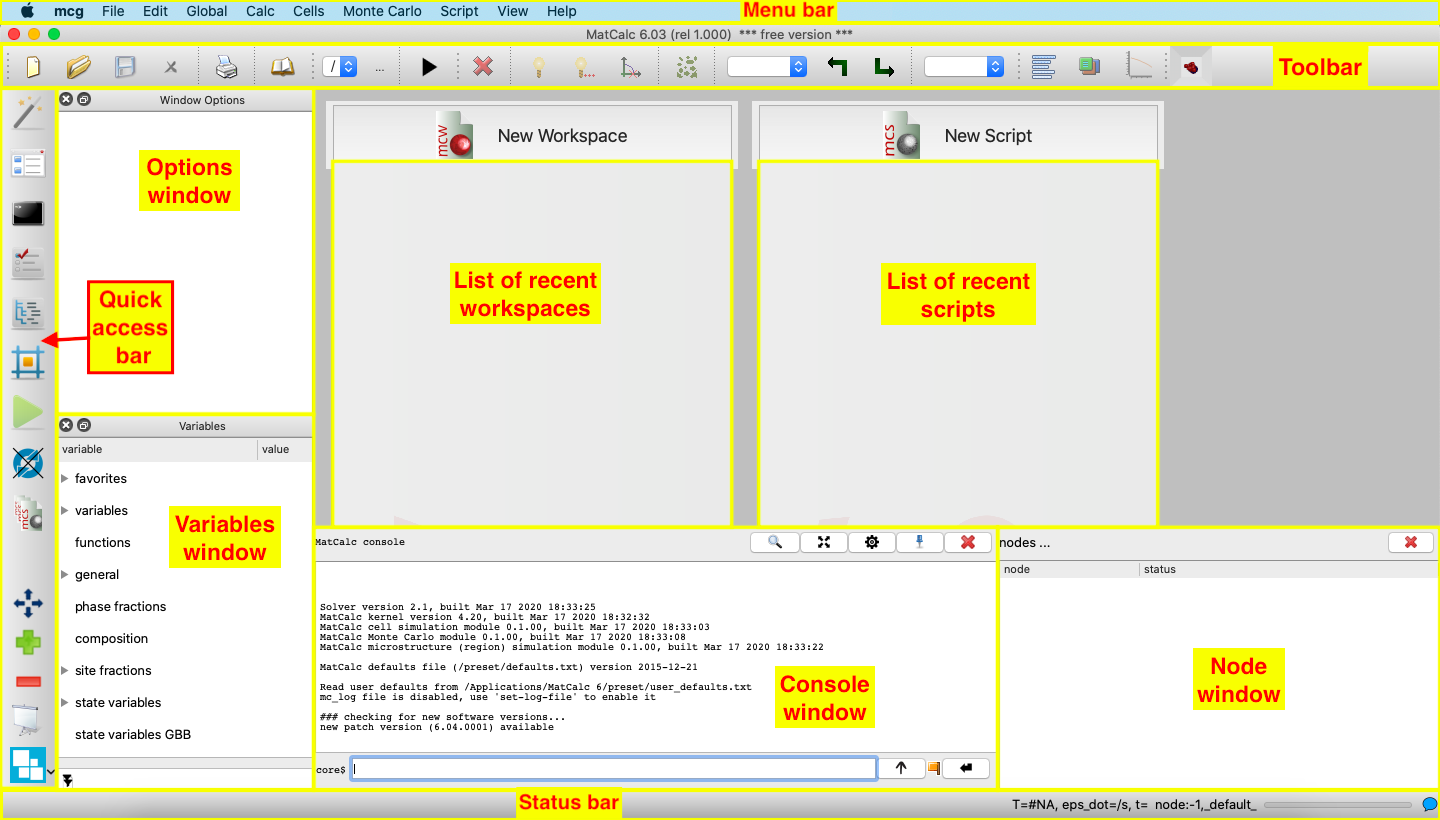Click the red minus icon in sidebar
This screenshot has height=820, width=1440.
[x=28, y=681]
